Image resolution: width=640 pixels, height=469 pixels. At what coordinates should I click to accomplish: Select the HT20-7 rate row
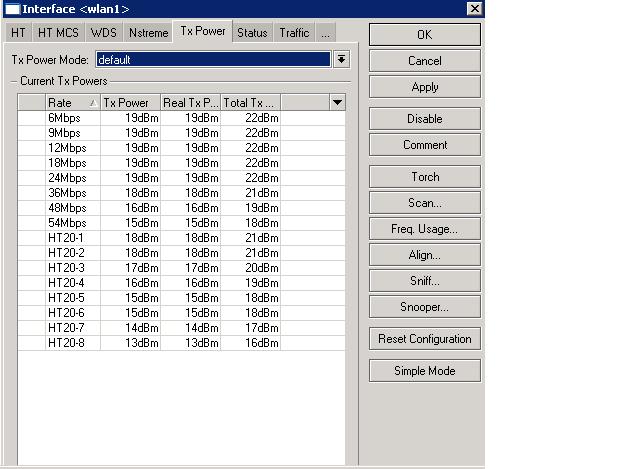point(182,328)
